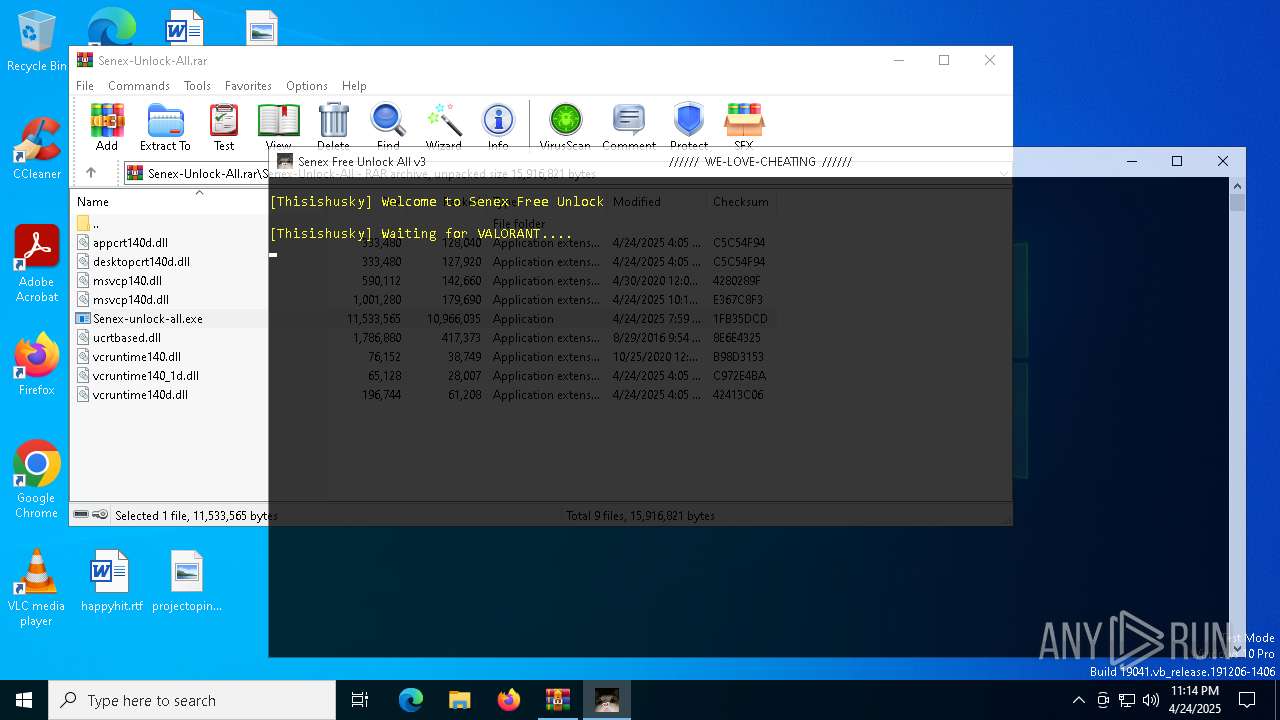
Task: Click the View toolbar icon
Action: 279,126
